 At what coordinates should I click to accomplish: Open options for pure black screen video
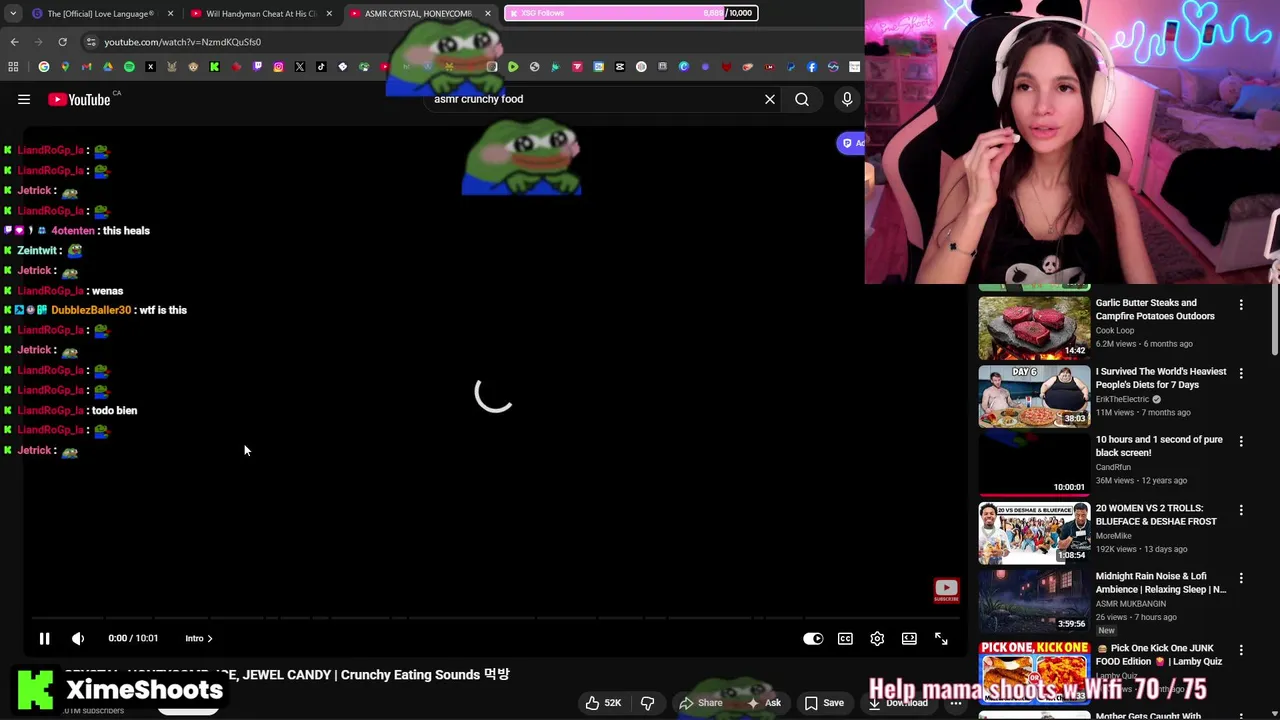1241,441
